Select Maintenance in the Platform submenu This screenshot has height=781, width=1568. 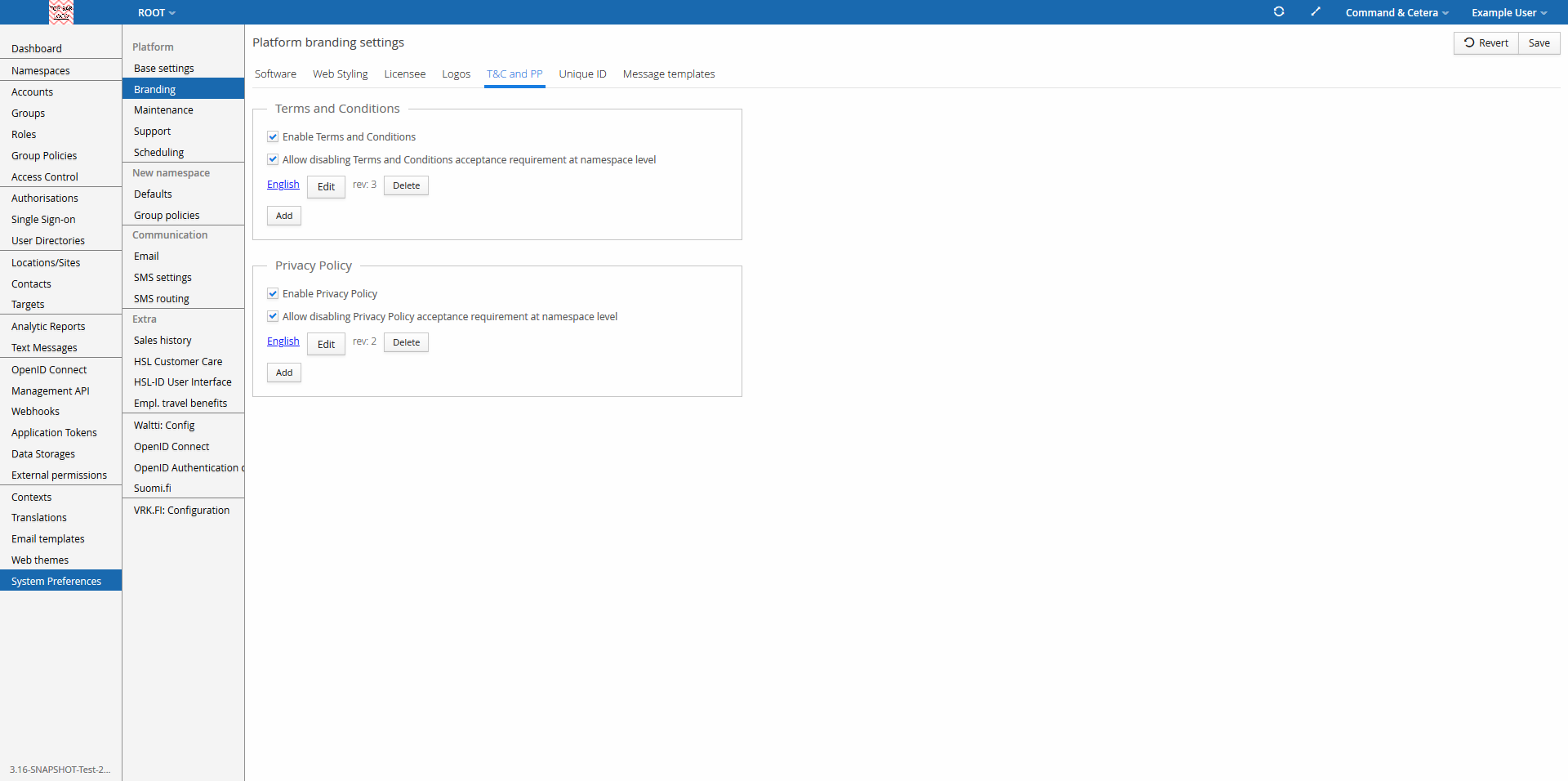tap(163, 110)
